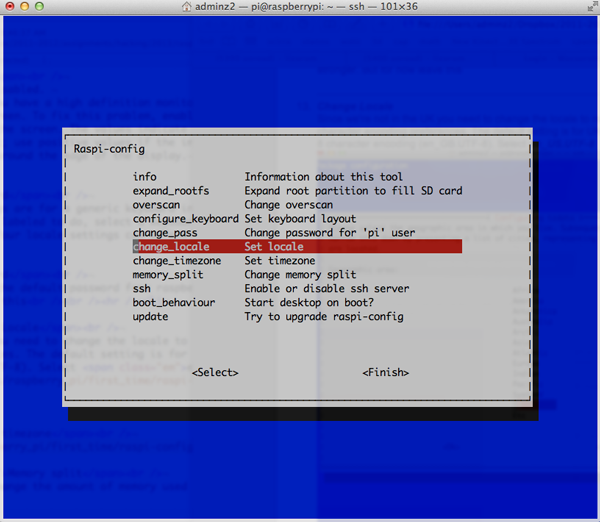Click the window title 'adminz2 — pi@raspberrypi'

pyautogui.click(x=306, y=7)
